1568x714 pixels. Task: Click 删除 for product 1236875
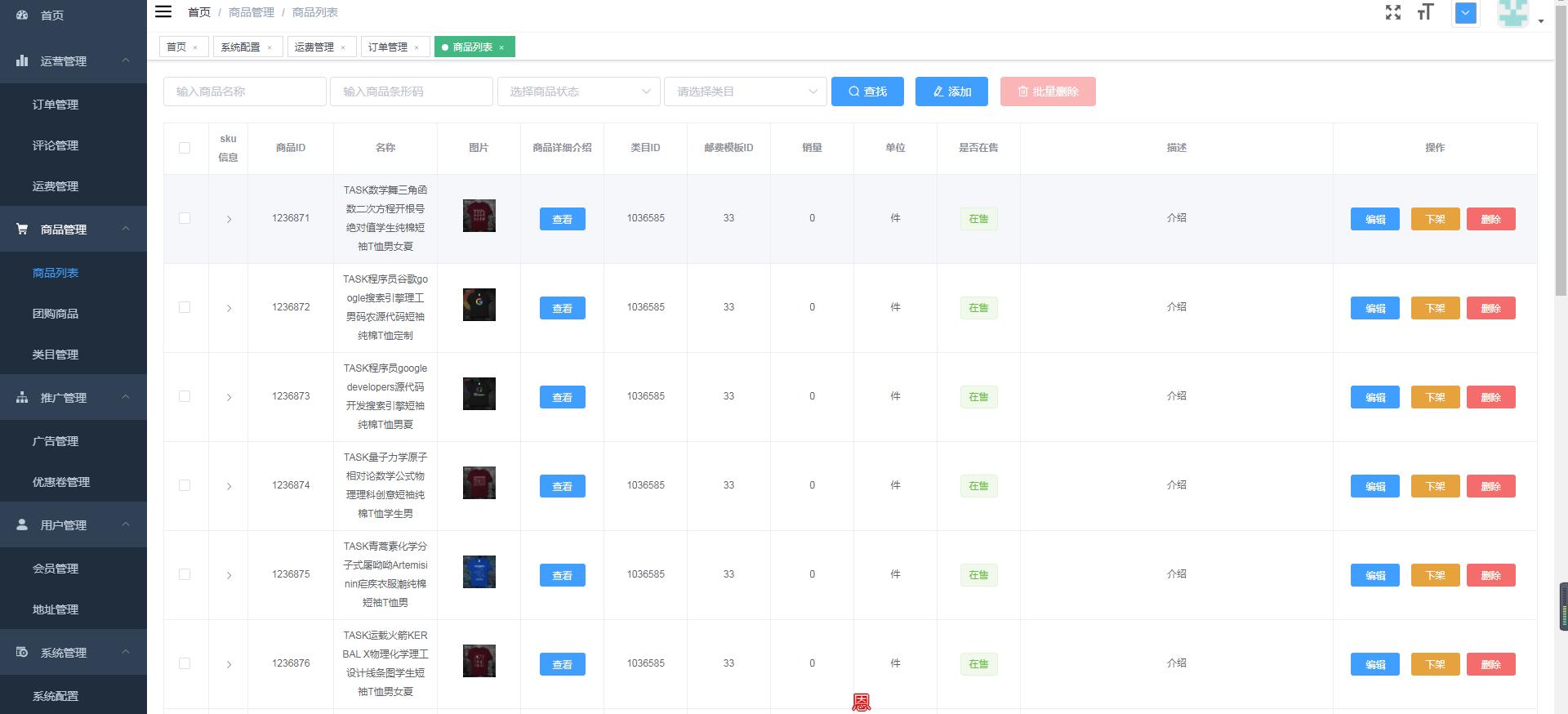tap(1490, 575)
